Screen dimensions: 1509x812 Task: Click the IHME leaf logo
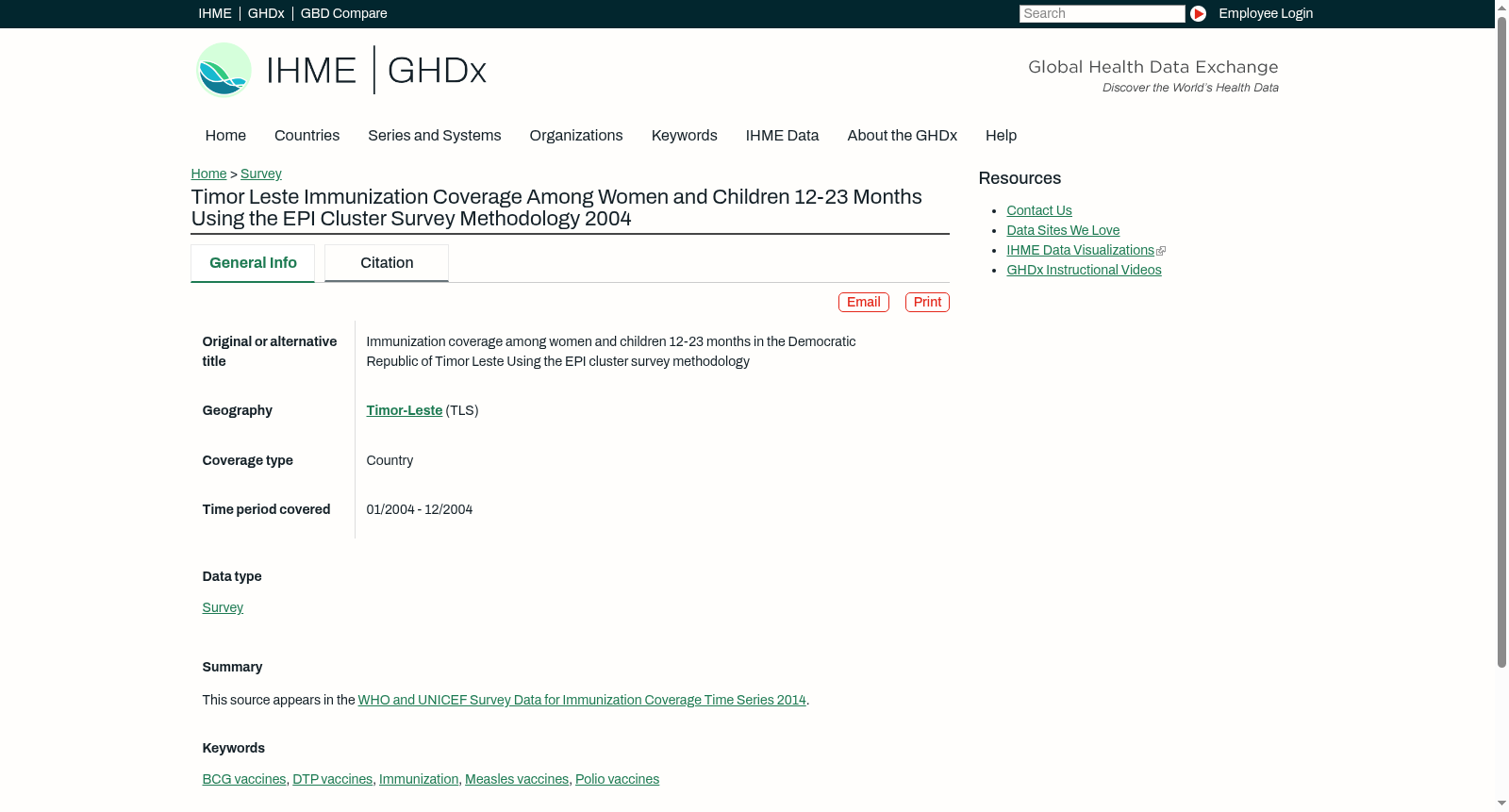pyautogui.click(x=224, y=70)
